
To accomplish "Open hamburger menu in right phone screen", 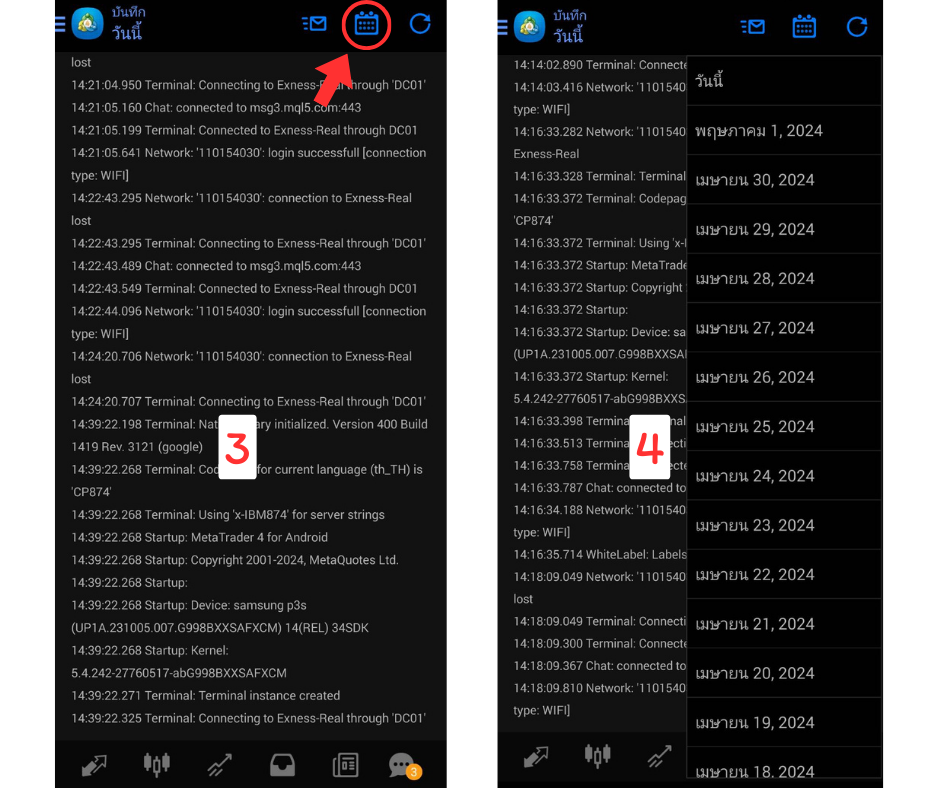I will coord(502,27).
